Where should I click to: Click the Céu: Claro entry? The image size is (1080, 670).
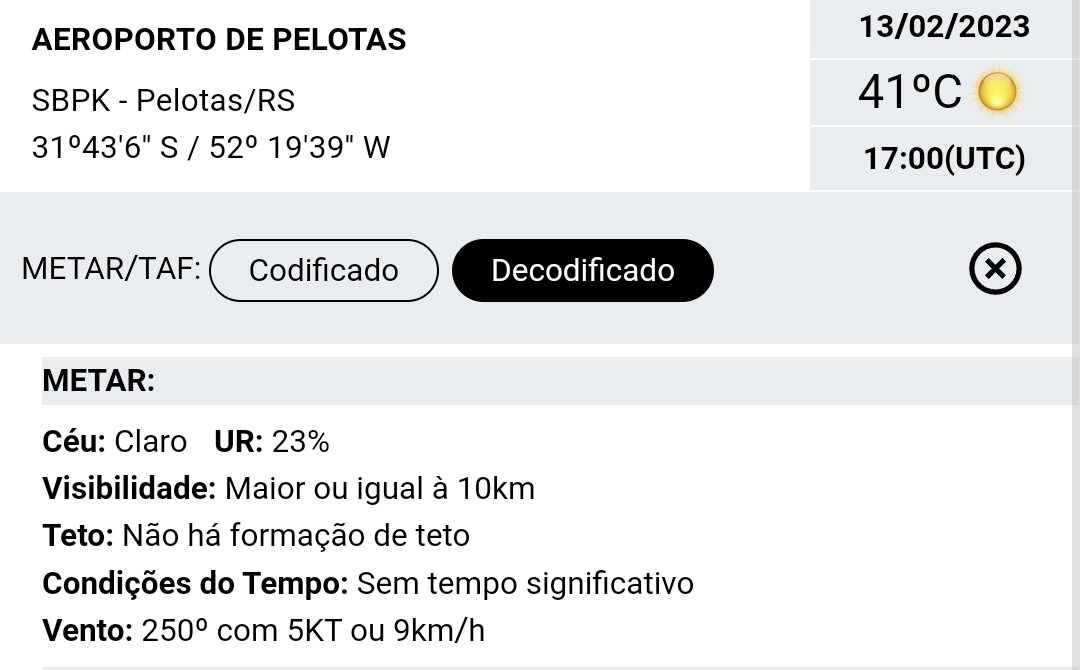pos(114,441)
